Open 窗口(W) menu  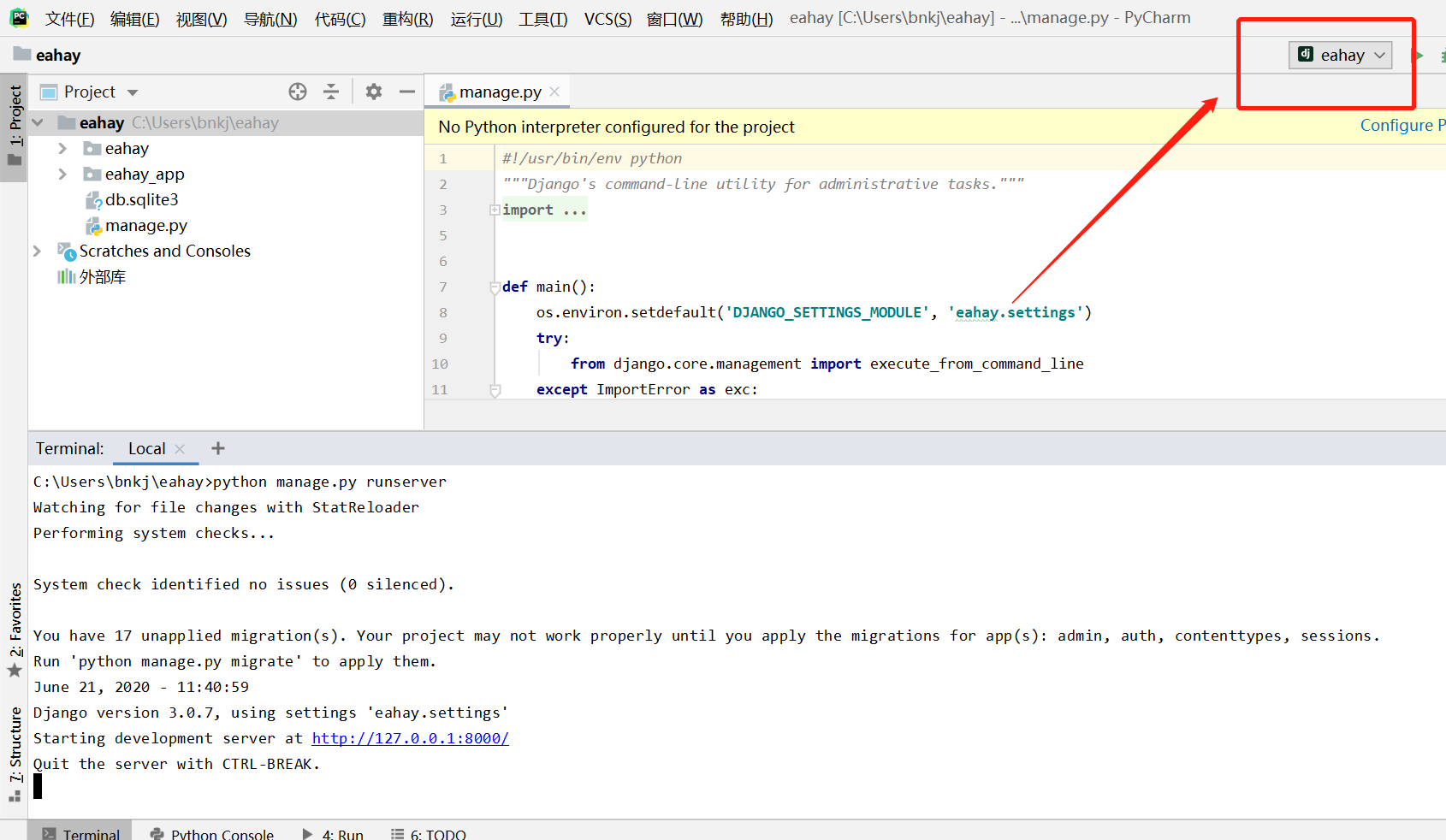tap(675, 19)
